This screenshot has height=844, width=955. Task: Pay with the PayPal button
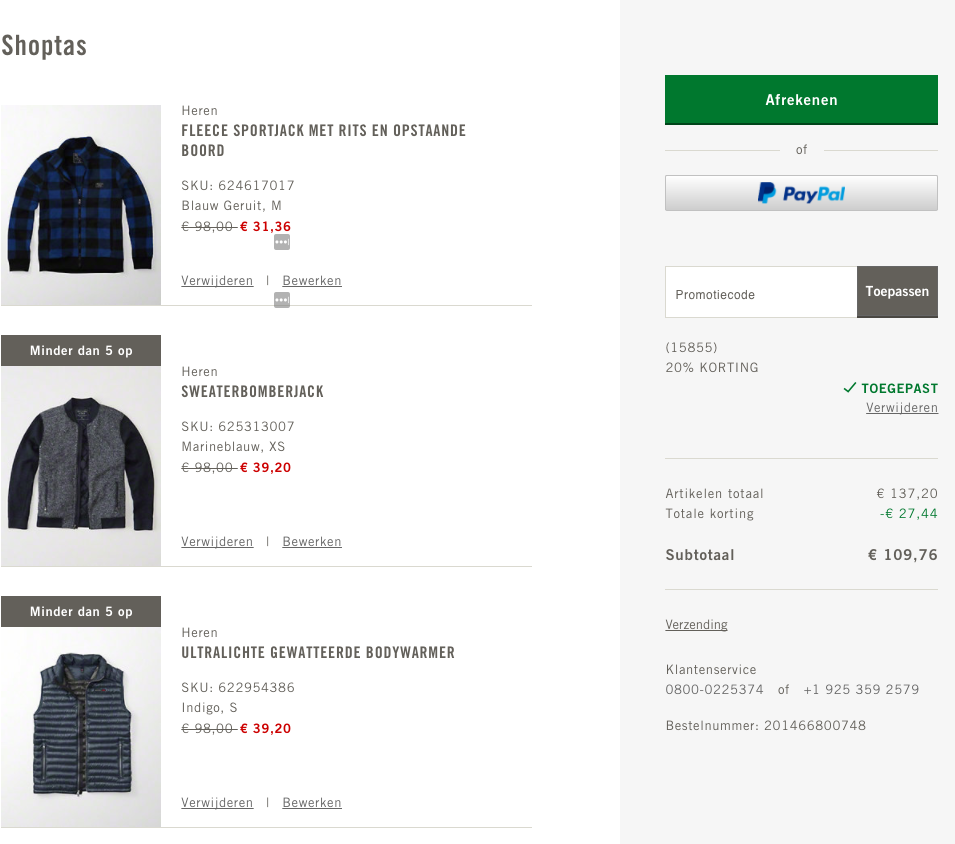(x=801, y=193)
